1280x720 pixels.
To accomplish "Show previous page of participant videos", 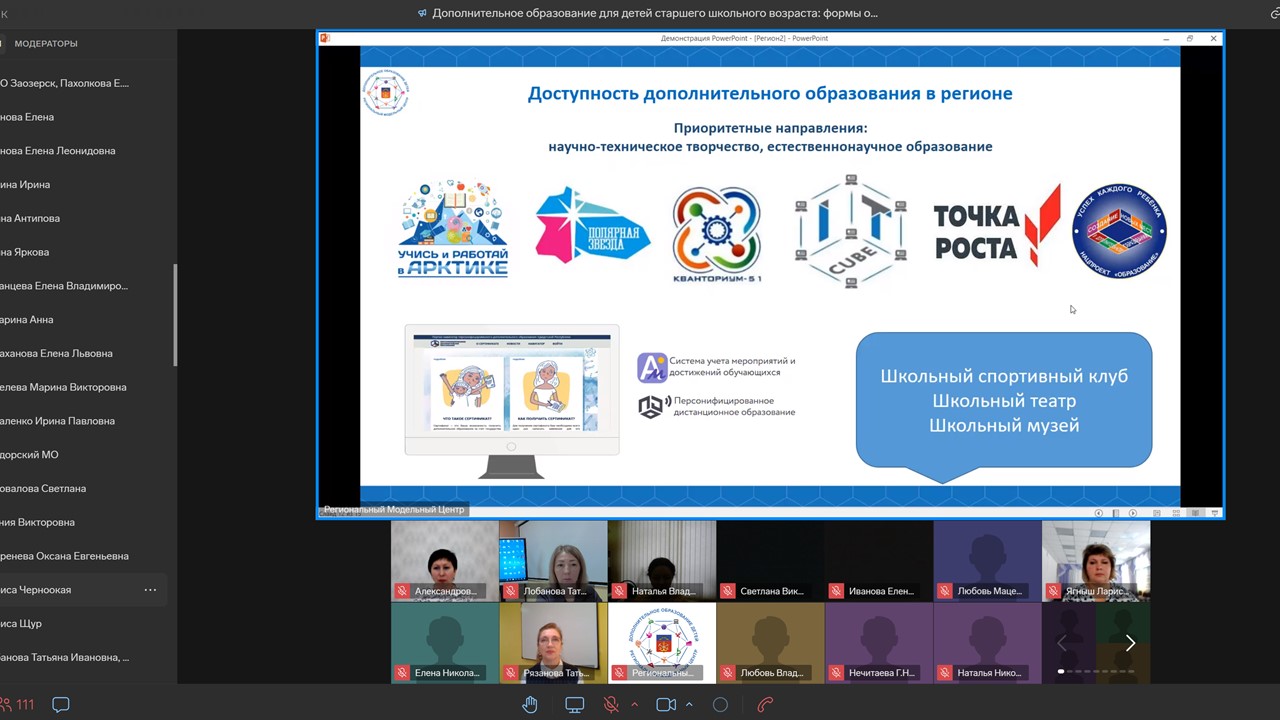I will pyautogui.click(x=1062, y=643).
